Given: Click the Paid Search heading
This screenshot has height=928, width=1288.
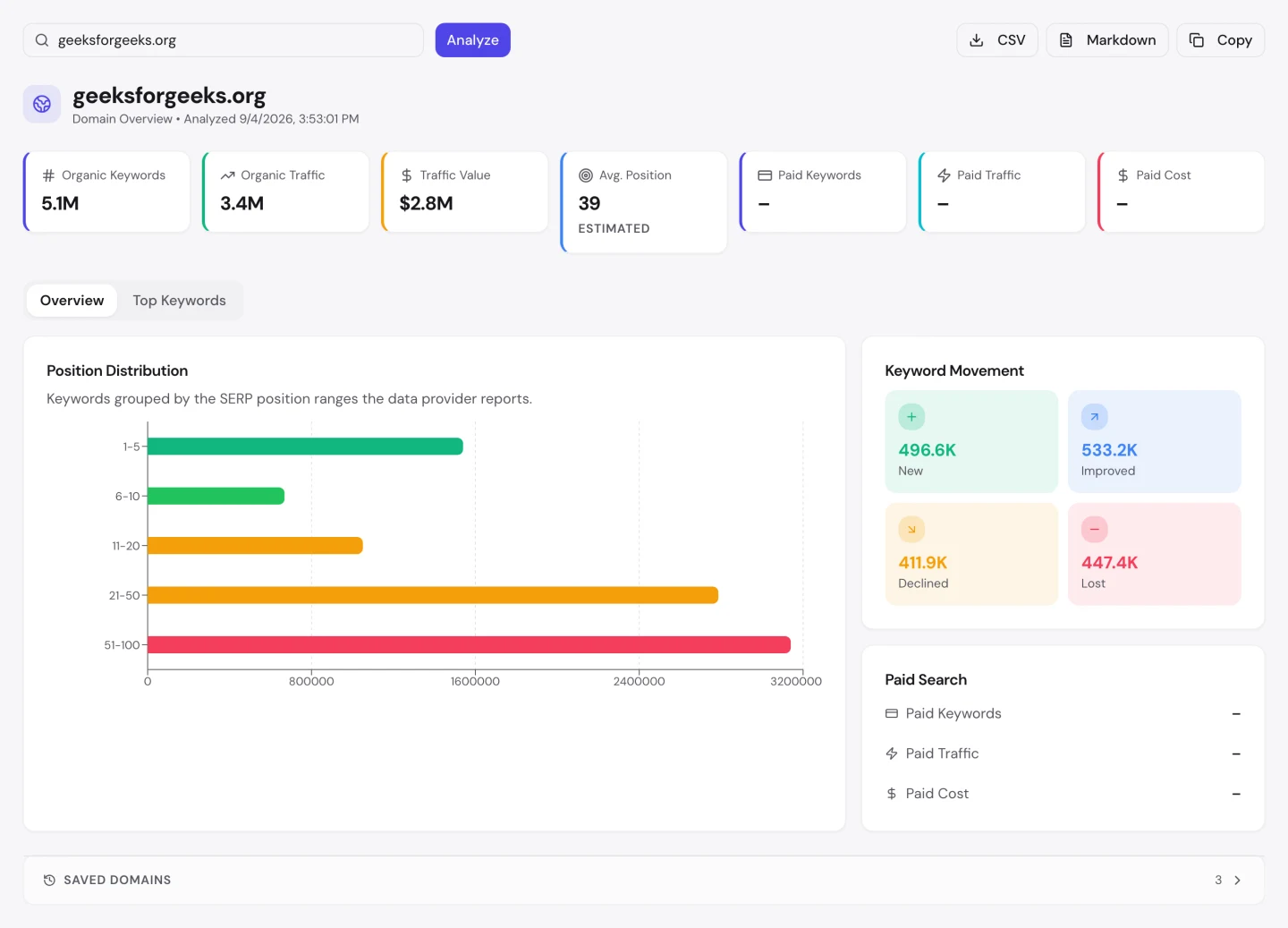Looking at the screenshot, I should click(926, 680).
